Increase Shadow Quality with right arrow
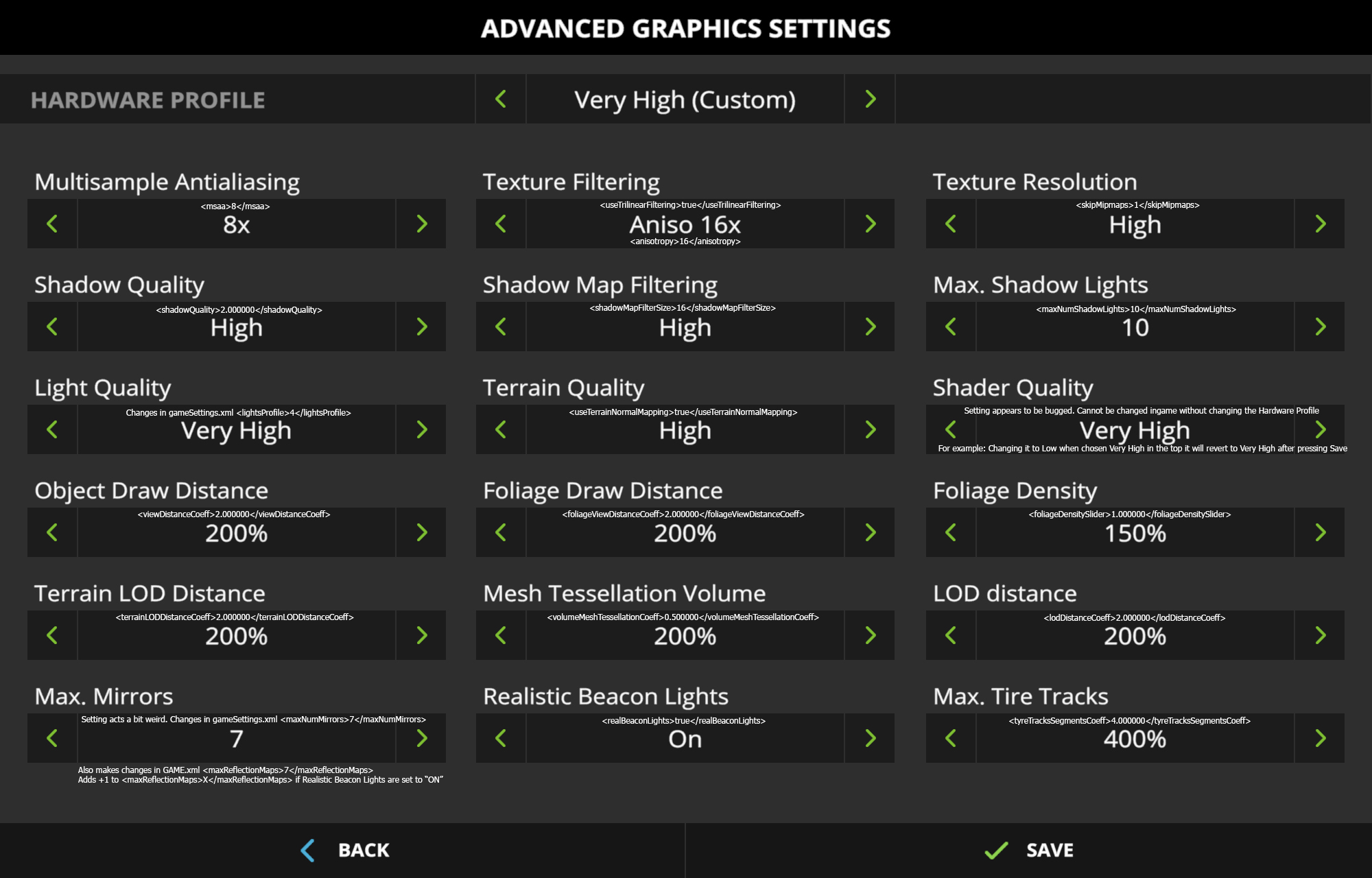This screenshot has height=878, width=1372. tap(421, 327)
